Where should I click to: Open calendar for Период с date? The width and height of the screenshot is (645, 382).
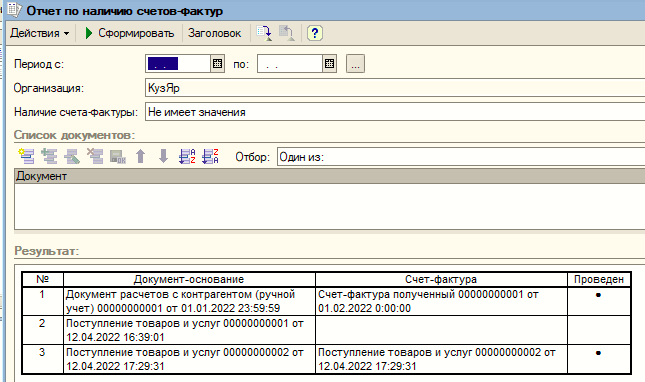[218, 64]
